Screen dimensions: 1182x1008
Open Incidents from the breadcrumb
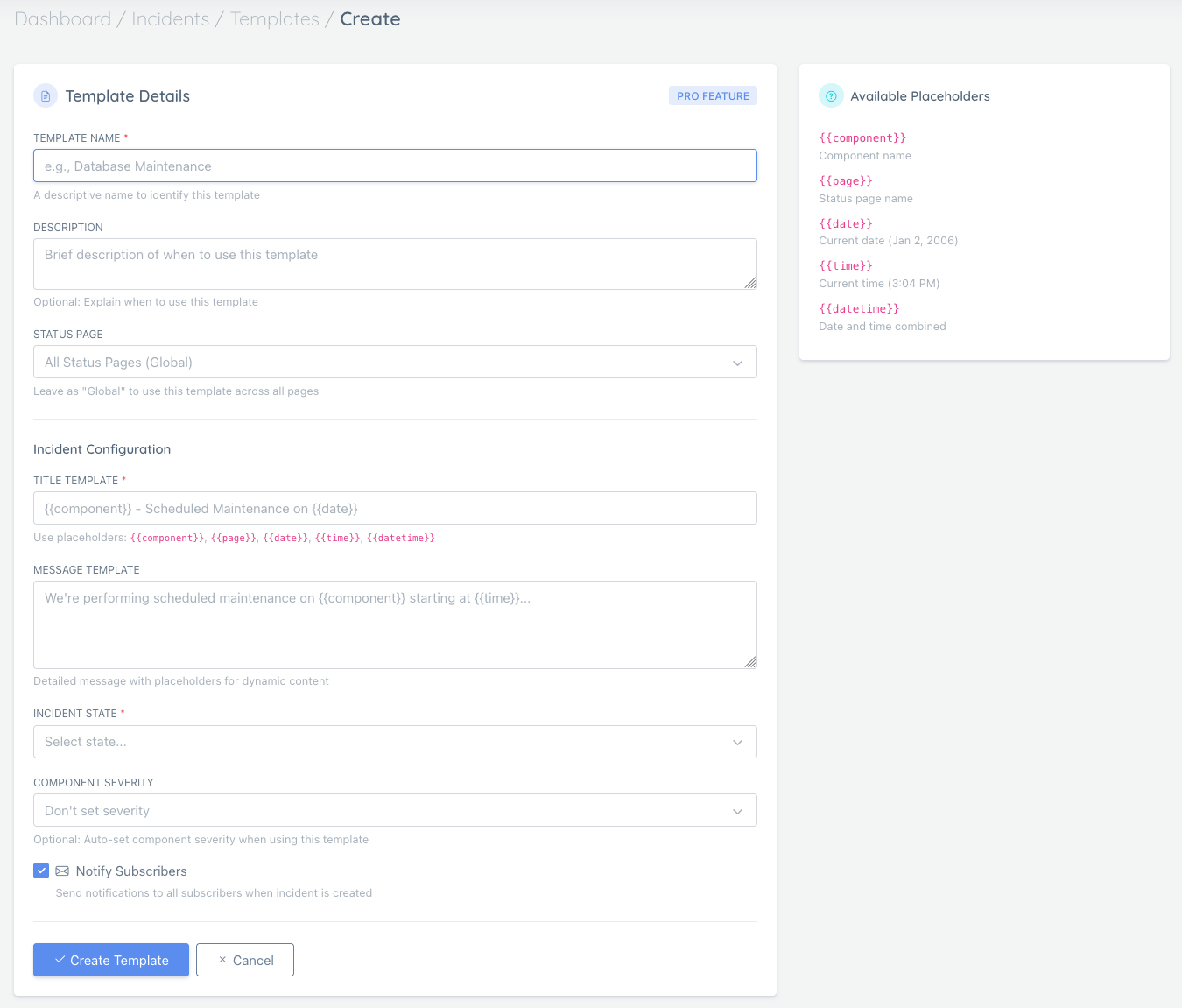coord(170,18)
